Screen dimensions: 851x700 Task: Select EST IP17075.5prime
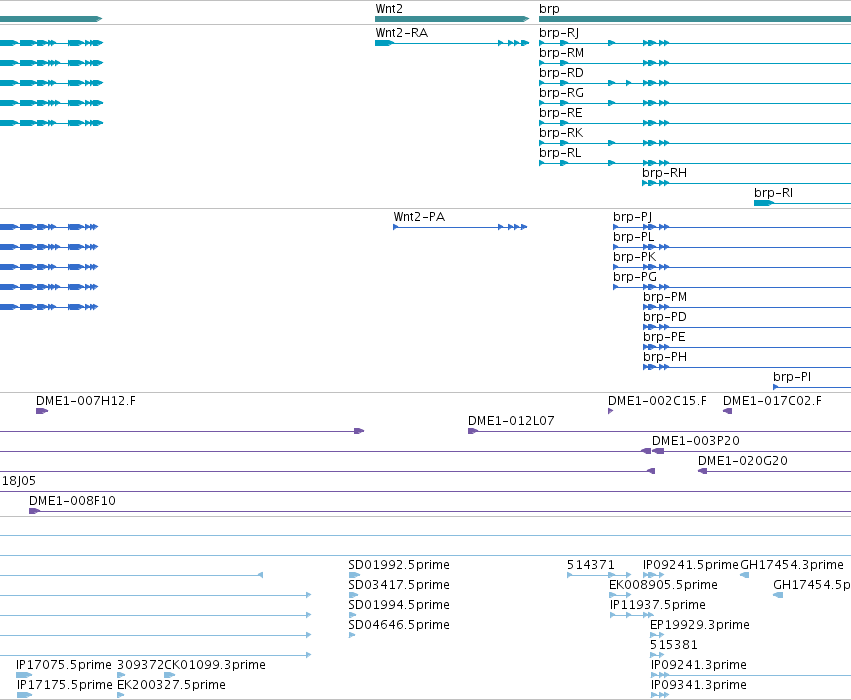(63, 665)
